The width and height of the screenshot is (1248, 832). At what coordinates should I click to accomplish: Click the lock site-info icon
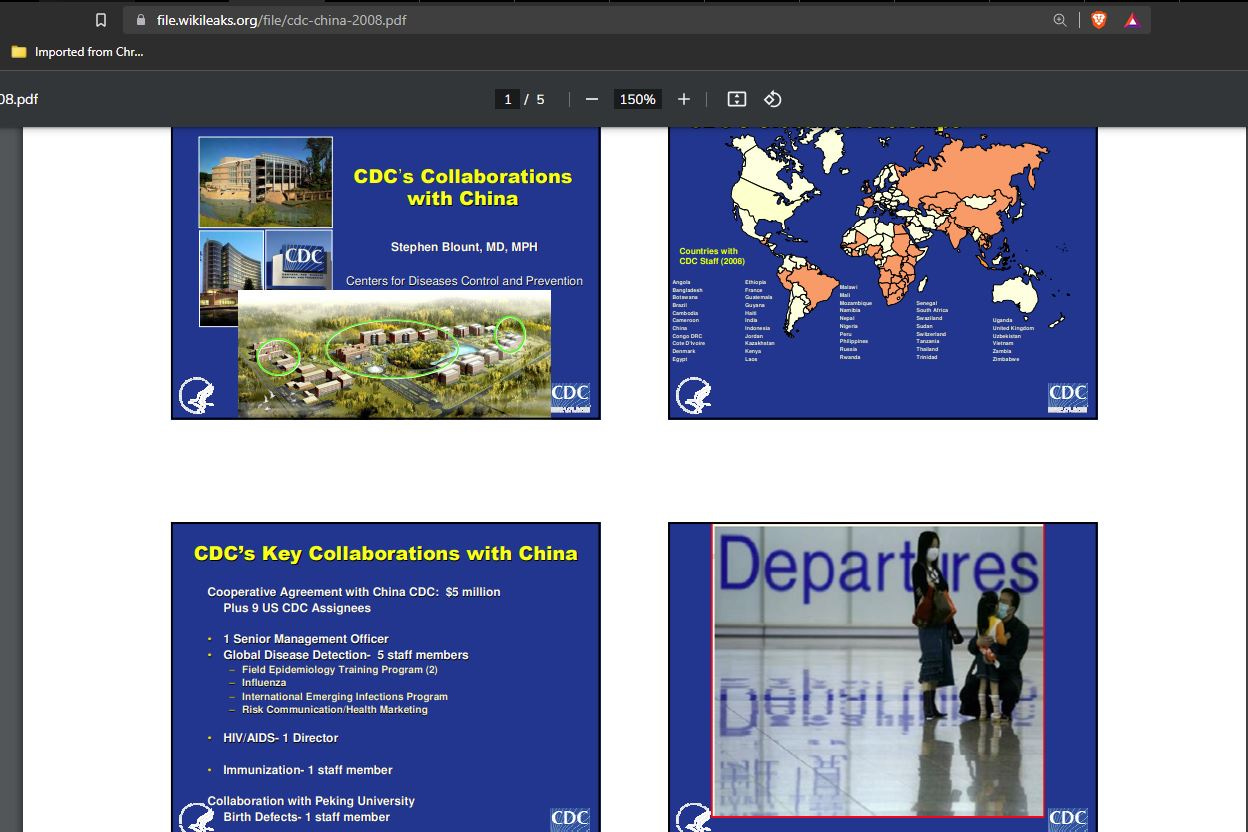(x=139, y=20)
